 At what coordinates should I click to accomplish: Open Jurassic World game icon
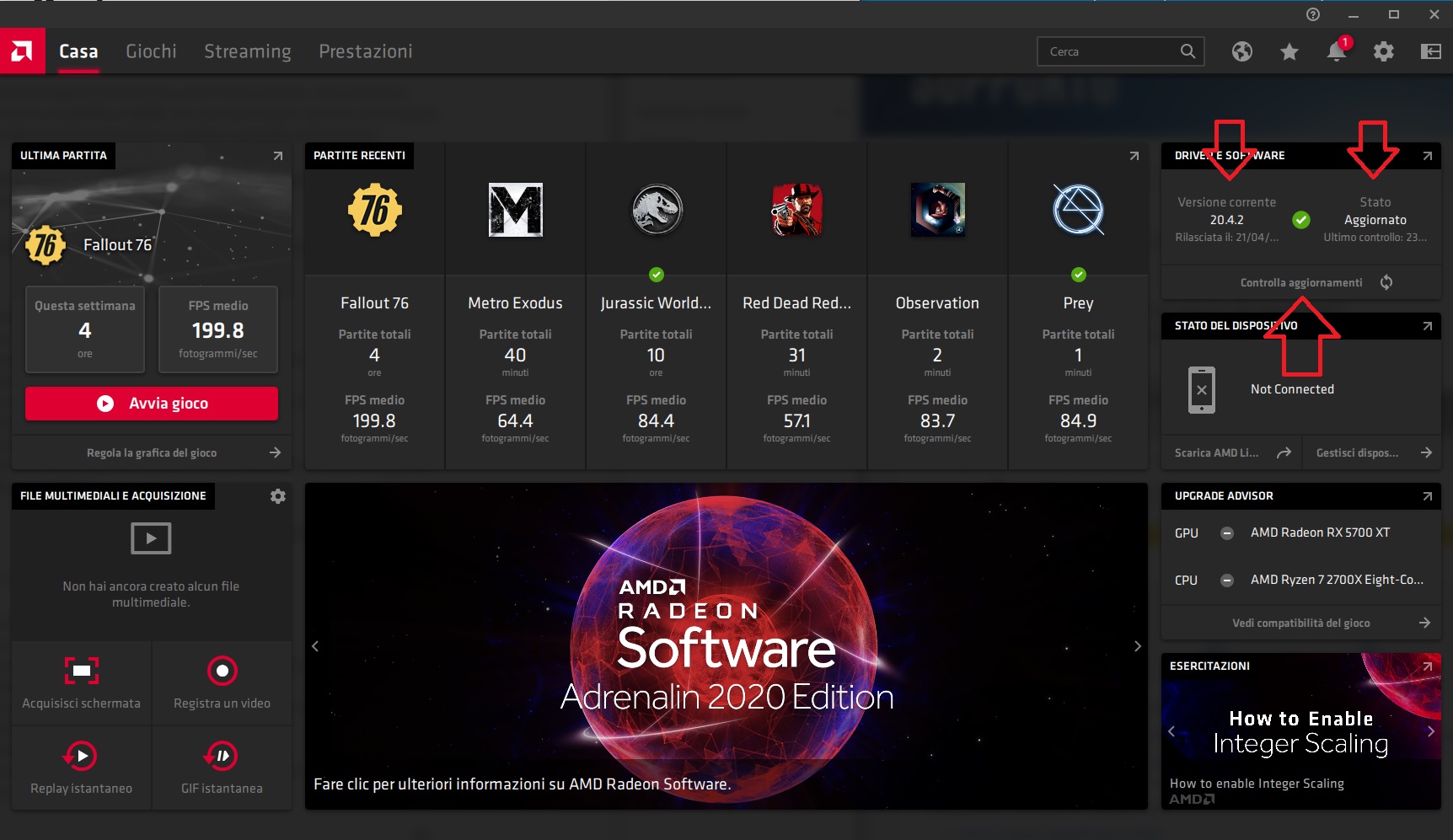657,210
